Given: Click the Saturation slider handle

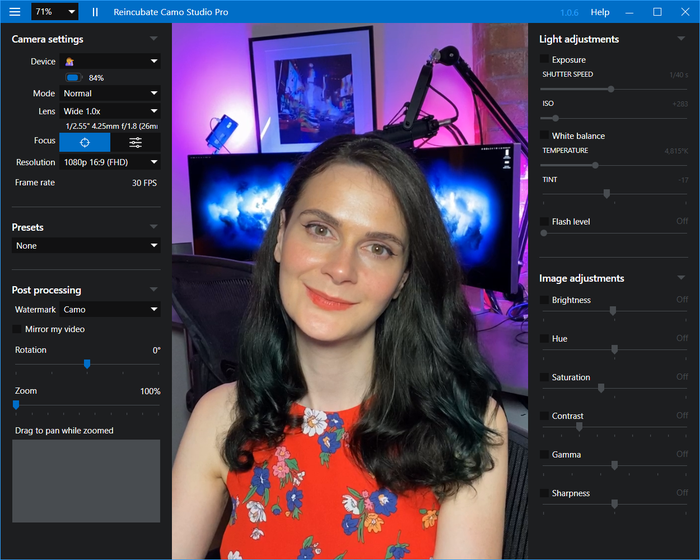Looking at the screenshot, I should point(601,388).
